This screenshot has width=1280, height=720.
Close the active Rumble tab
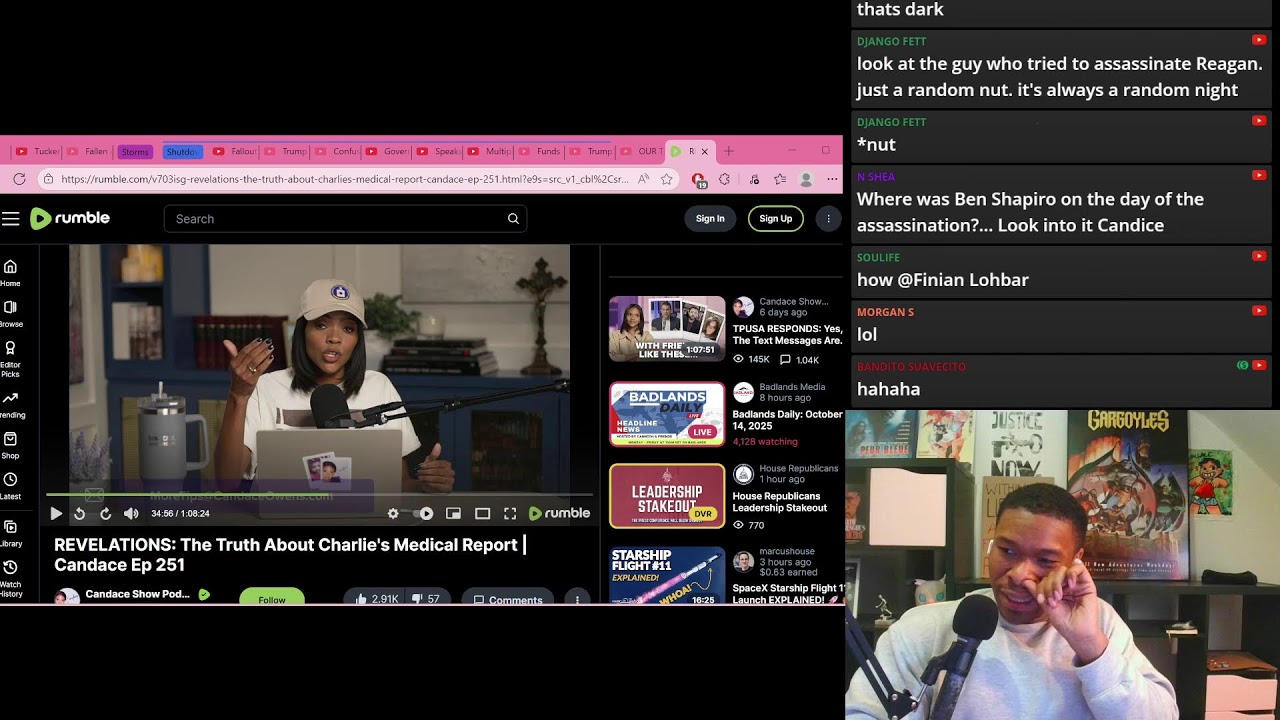pos(704,151)
